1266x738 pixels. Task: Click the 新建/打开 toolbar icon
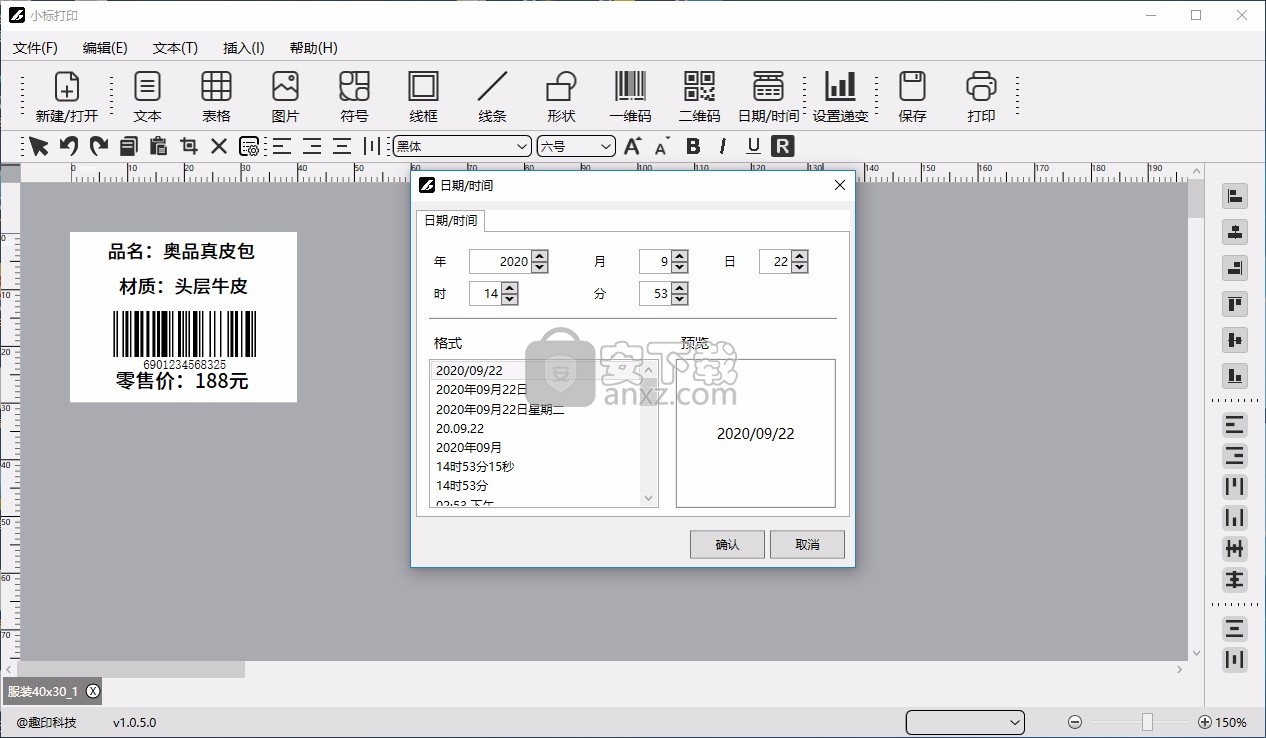(66, 96)
